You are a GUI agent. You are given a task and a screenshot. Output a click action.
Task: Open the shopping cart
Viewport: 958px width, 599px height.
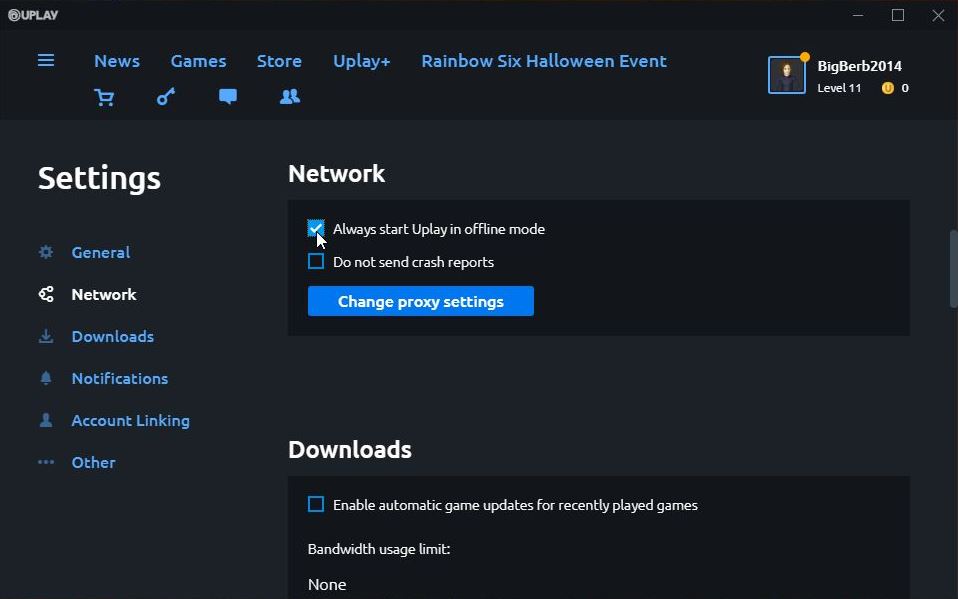click(x=104, y=97)
